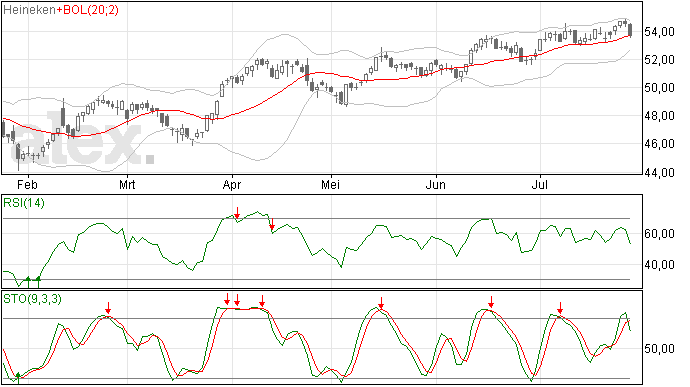Viewport: 690px width, 387px height.
Task: Select the Jul month label
Action: [x=540, y=184]
